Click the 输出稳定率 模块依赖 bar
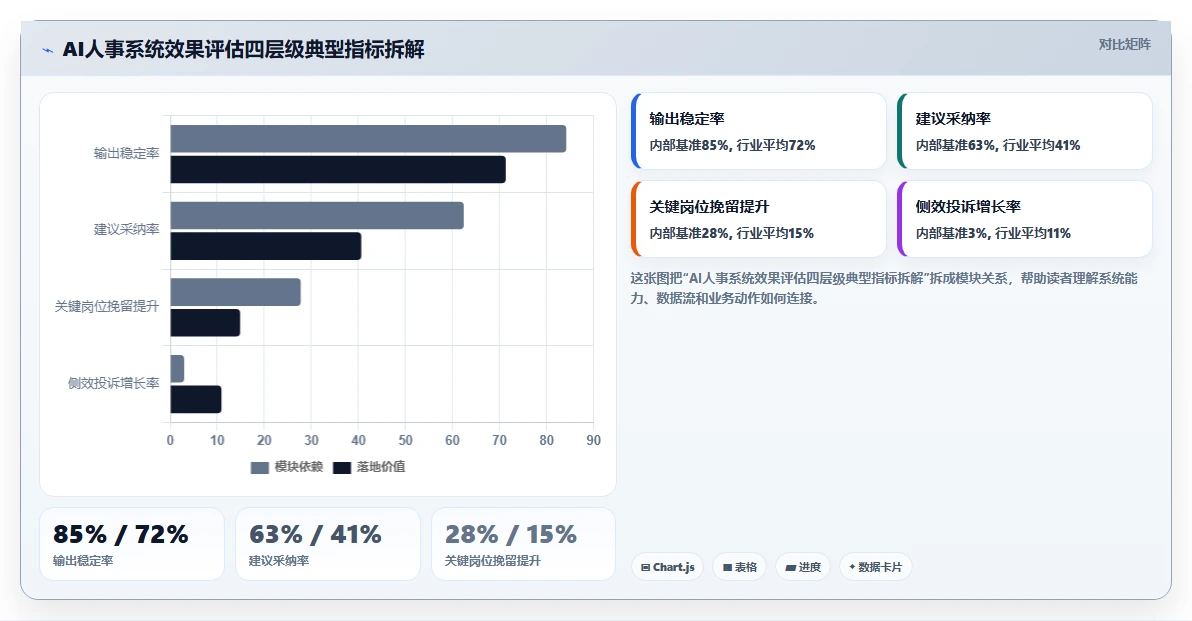The height and width of the screenshot is (621, 1192). point(368,138)
